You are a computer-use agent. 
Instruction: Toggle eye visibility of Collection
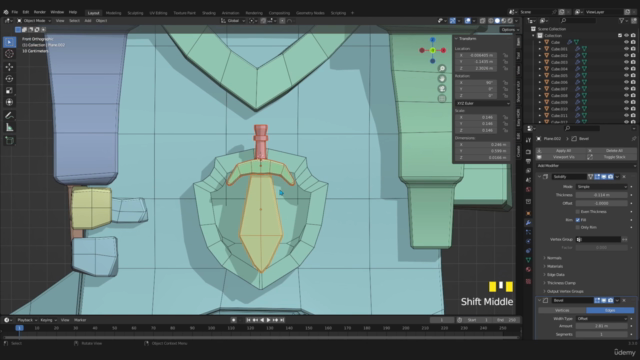(x=626, y=36)
